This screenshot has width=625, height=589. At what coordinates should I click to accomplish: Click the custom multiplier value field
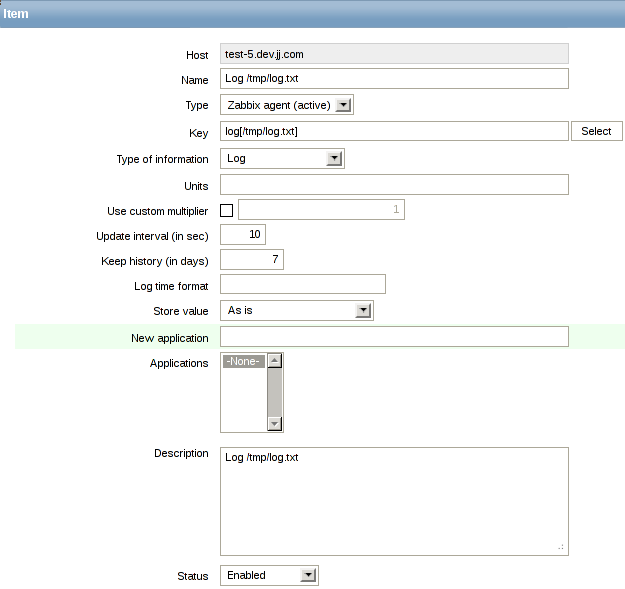click(321, 209)
